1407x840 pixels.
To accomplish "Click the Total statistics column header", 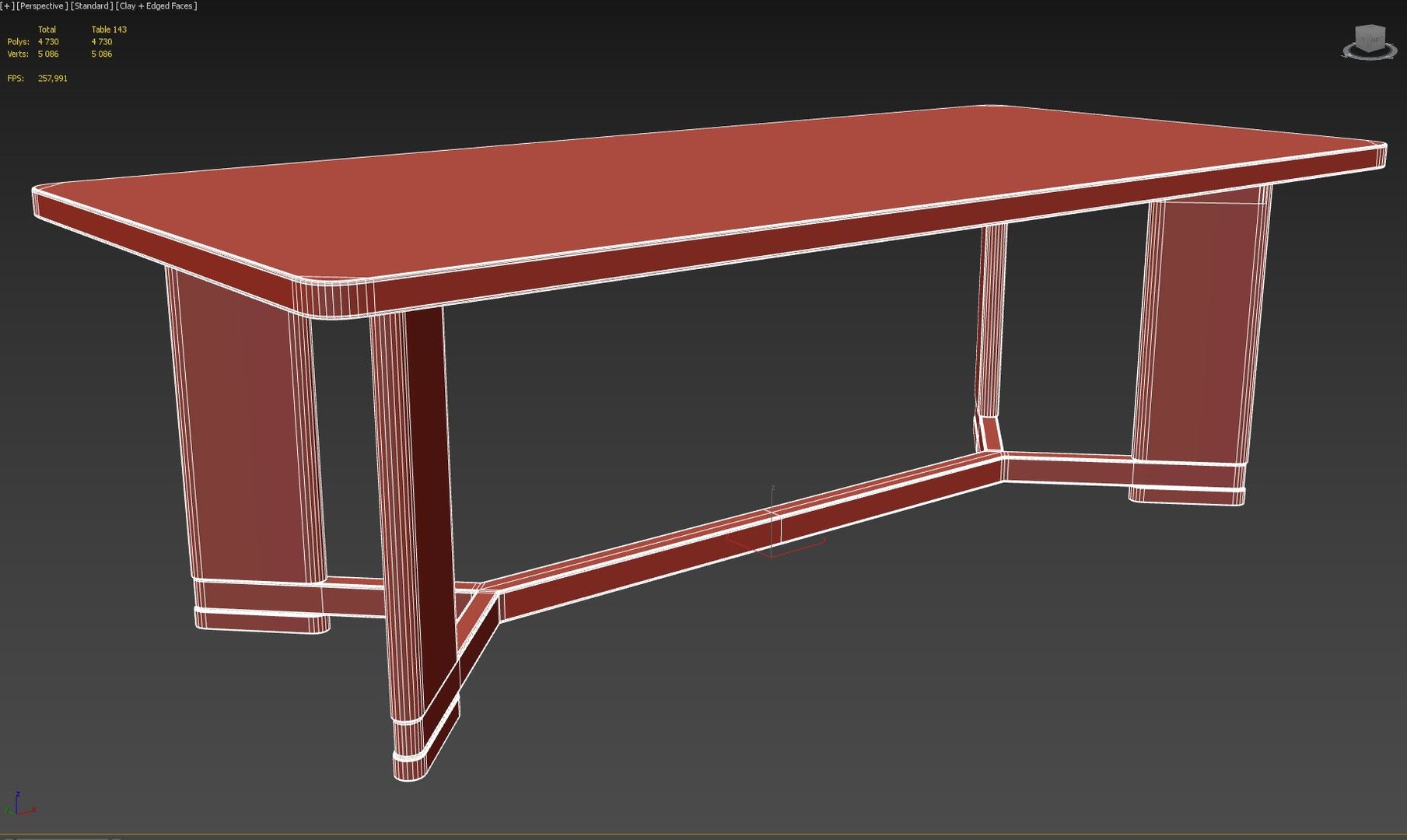I will pyautogui.click(x=47, y=30).
